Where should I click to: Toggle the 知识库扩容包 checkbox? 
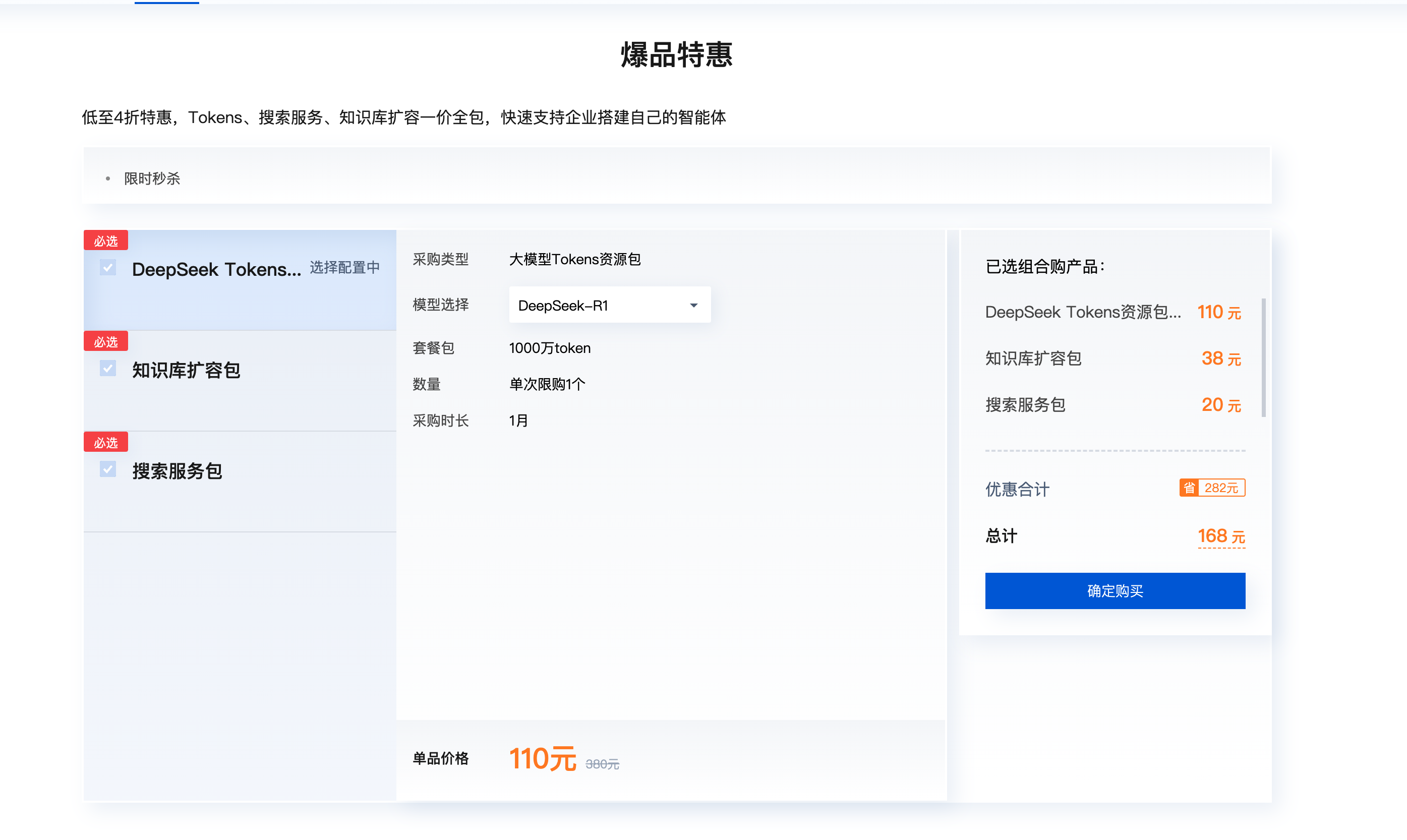coord(107,369)
